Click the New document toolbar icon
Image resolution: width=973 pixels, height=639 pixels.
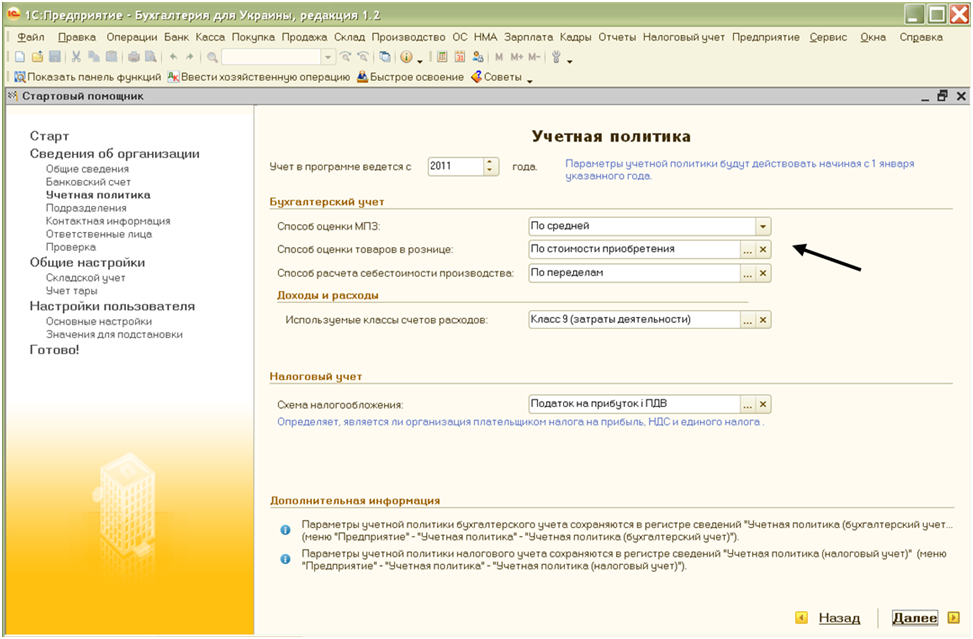click(x=20, y=57)
